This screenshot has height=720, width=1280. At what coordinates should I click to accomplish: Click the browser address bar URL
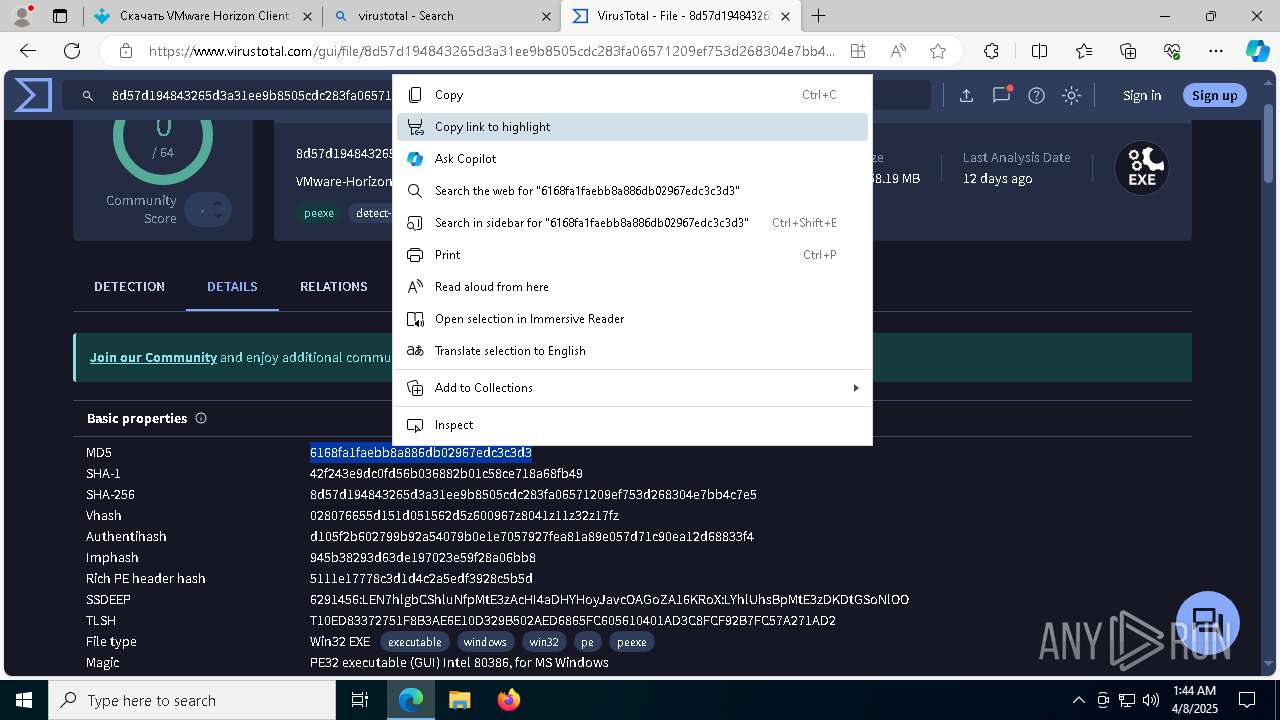pyautogui.click(x=490, y=51)
